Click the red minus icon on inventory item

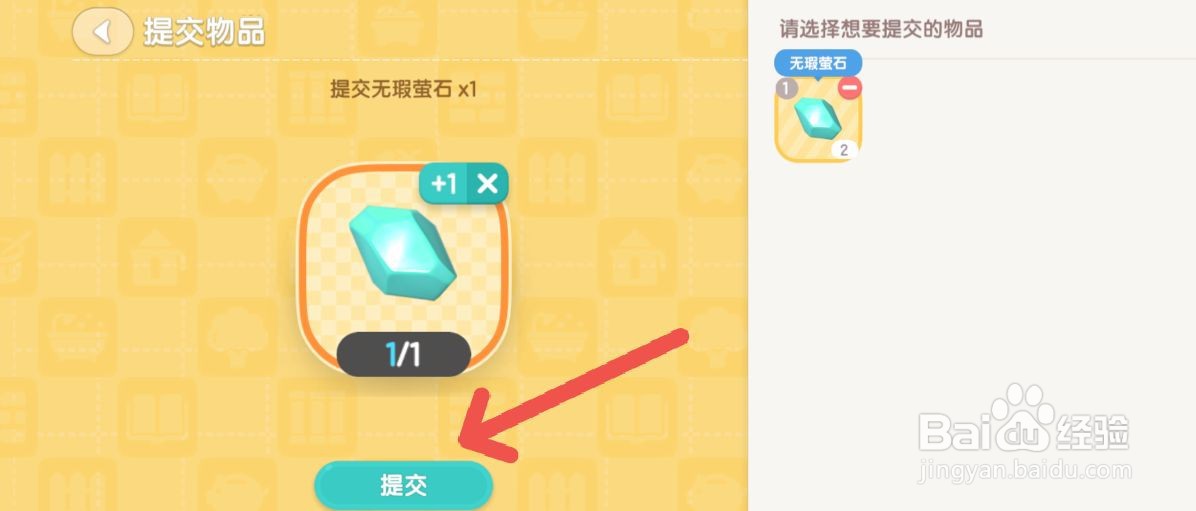coord(850,88)
